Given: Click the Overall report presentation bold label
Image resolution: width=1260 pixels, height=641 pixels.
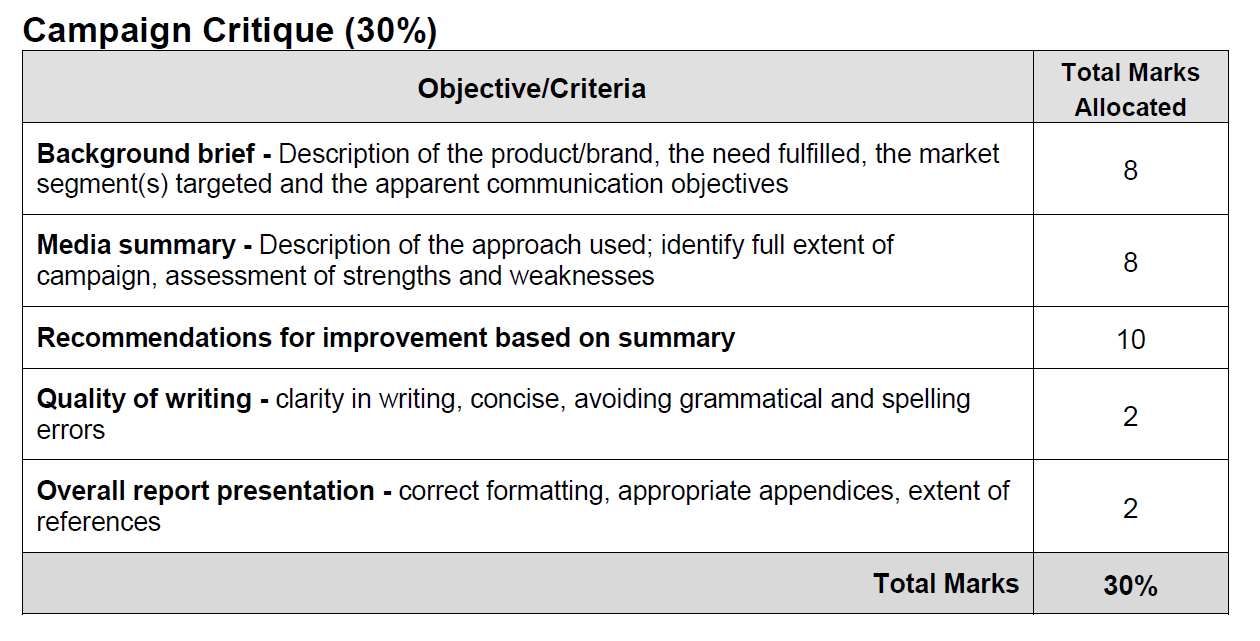Looking at the screenshot, I should 214,491.
